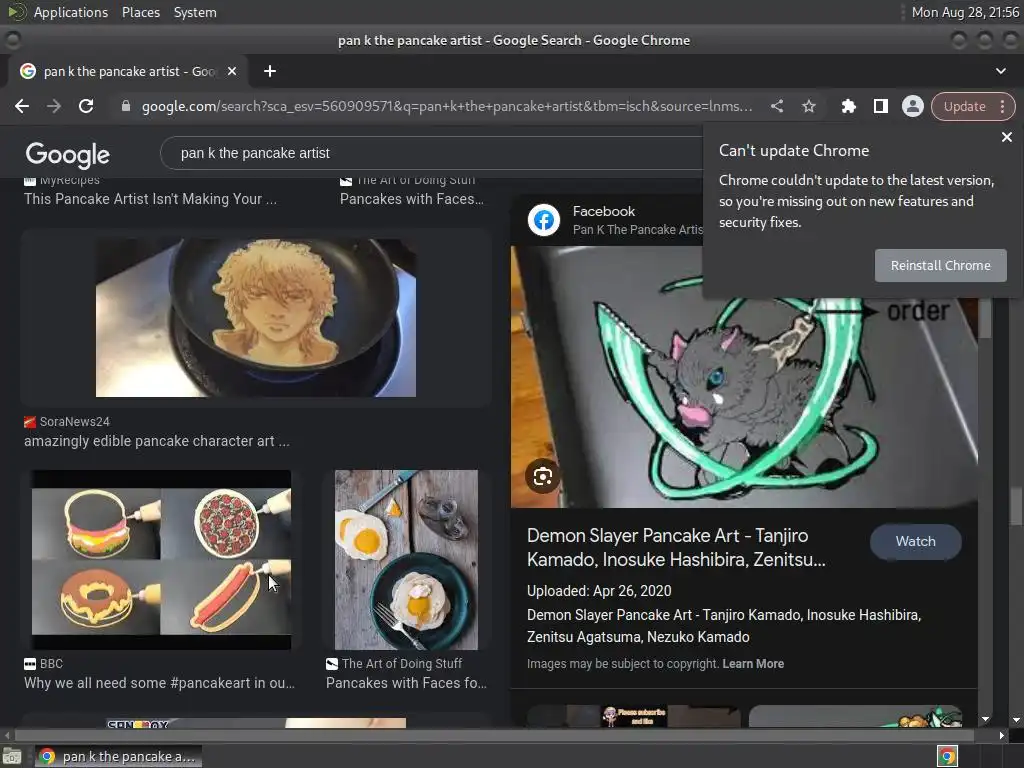Open BBC Why we all need link
Image resolution: width=1024 pixels, height=768 pixels.
[159, 683]
